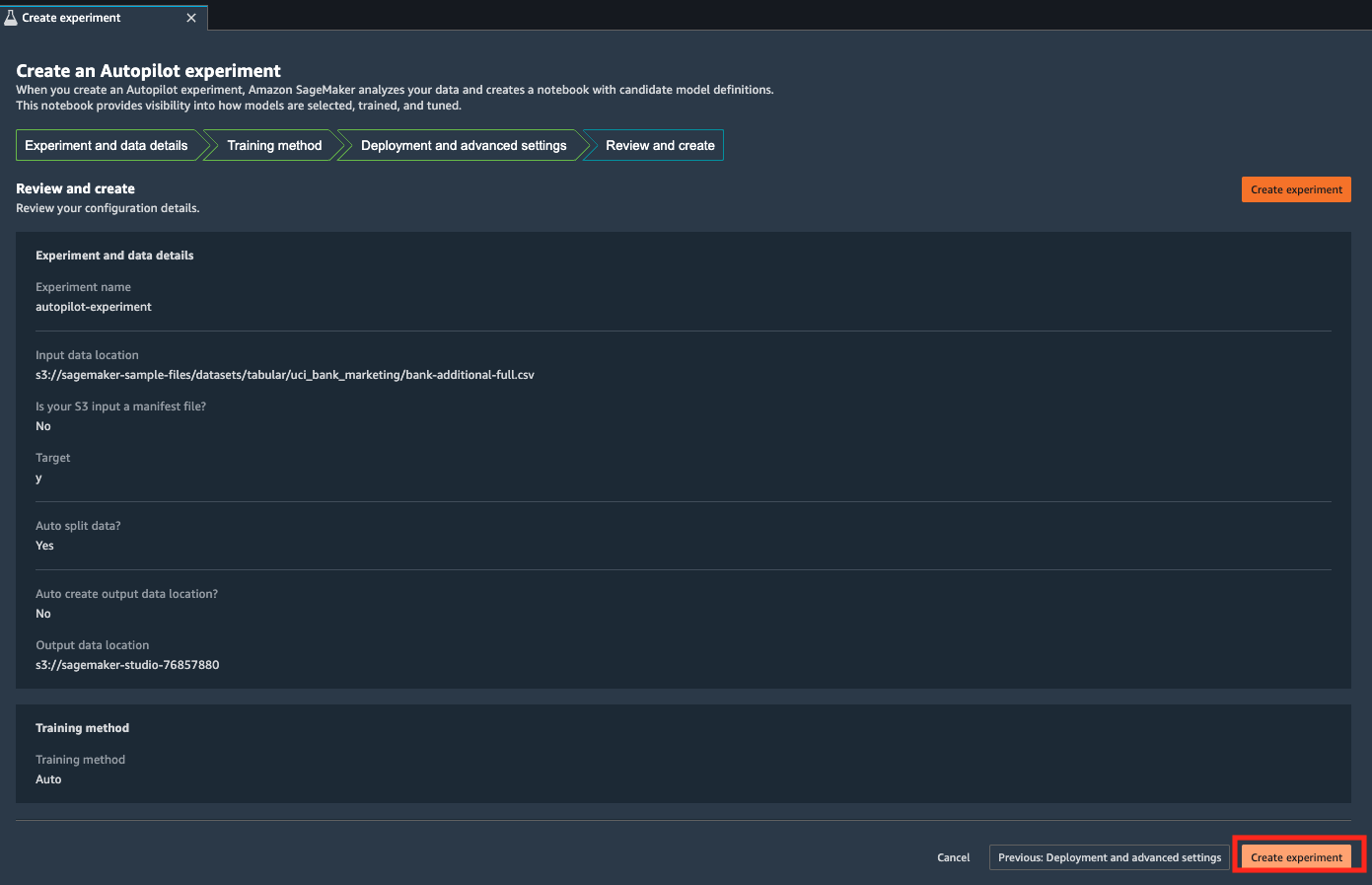Close the Create experiment tab
Viewport: 1372px width, 885px height.
pos(191,18)
